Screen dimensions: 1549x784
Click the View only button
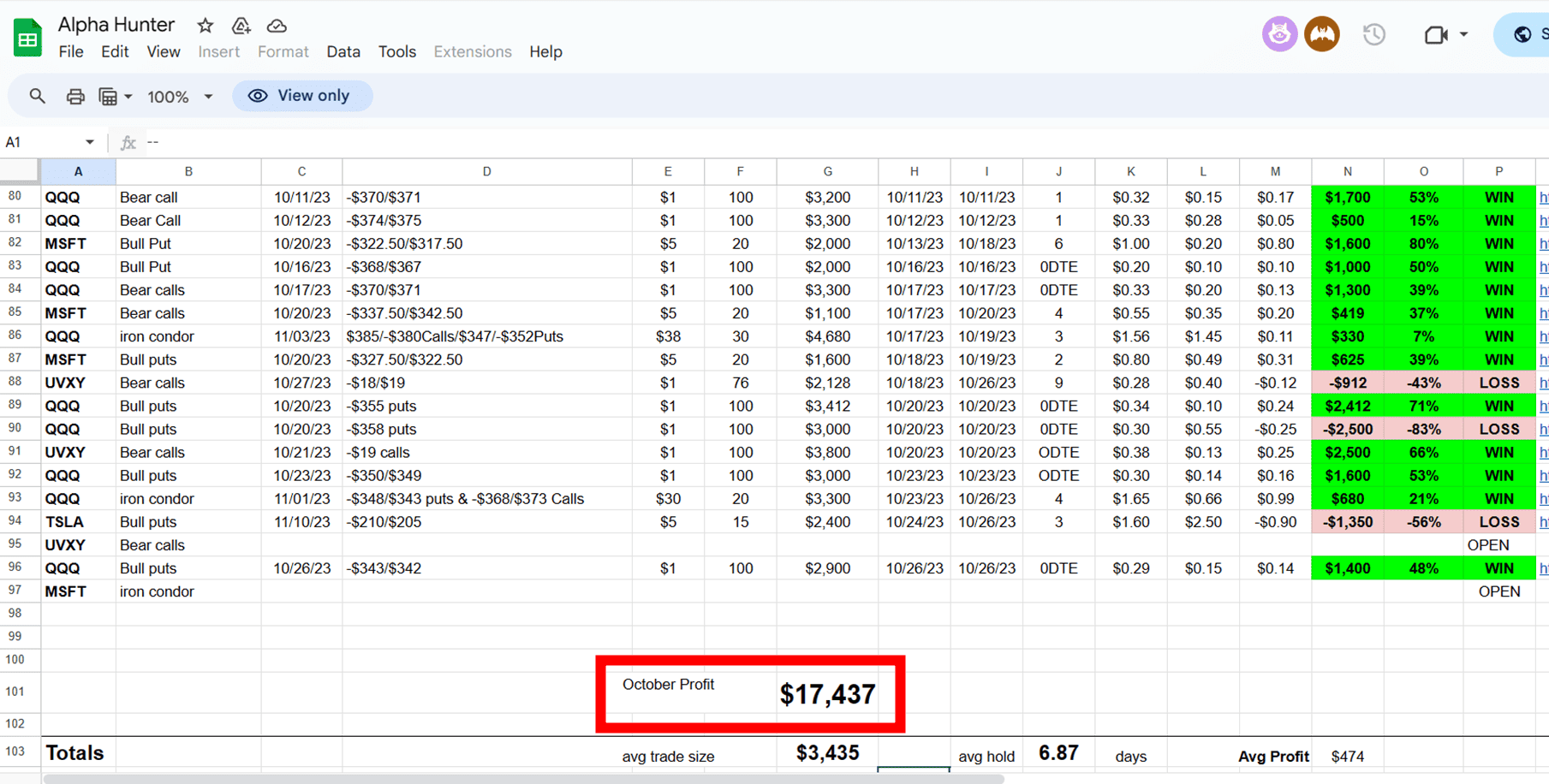302,96
